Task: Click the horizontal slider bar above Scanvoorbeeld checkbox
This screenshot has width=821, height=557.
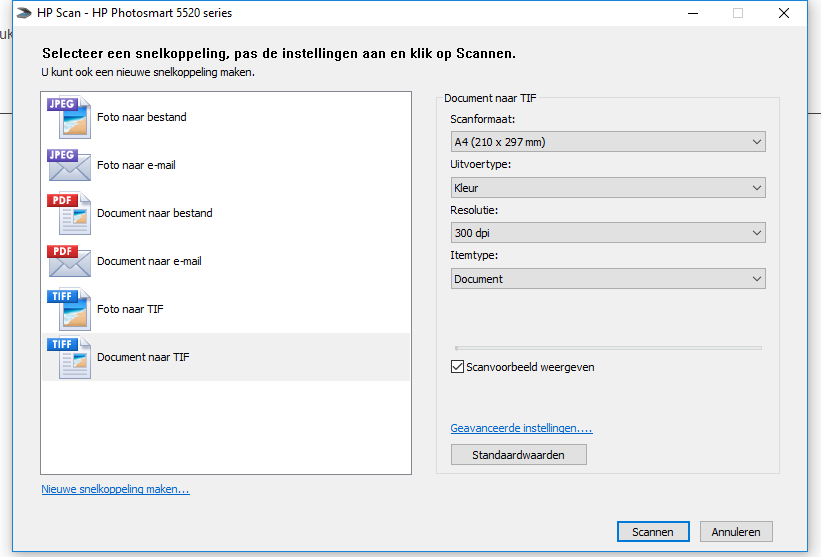Action: [608, 348]
